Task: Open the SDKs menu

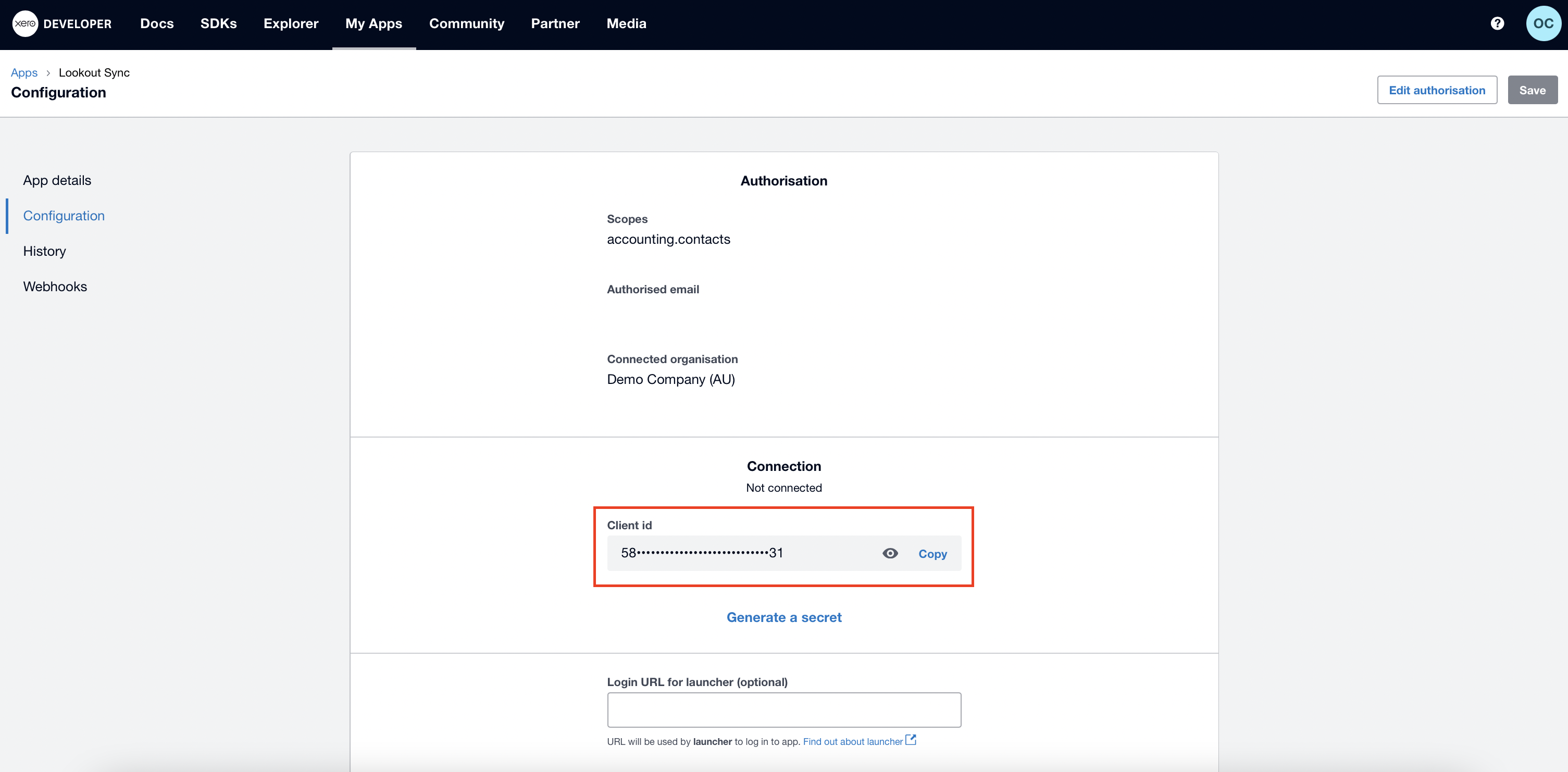Action: point(218,24)
